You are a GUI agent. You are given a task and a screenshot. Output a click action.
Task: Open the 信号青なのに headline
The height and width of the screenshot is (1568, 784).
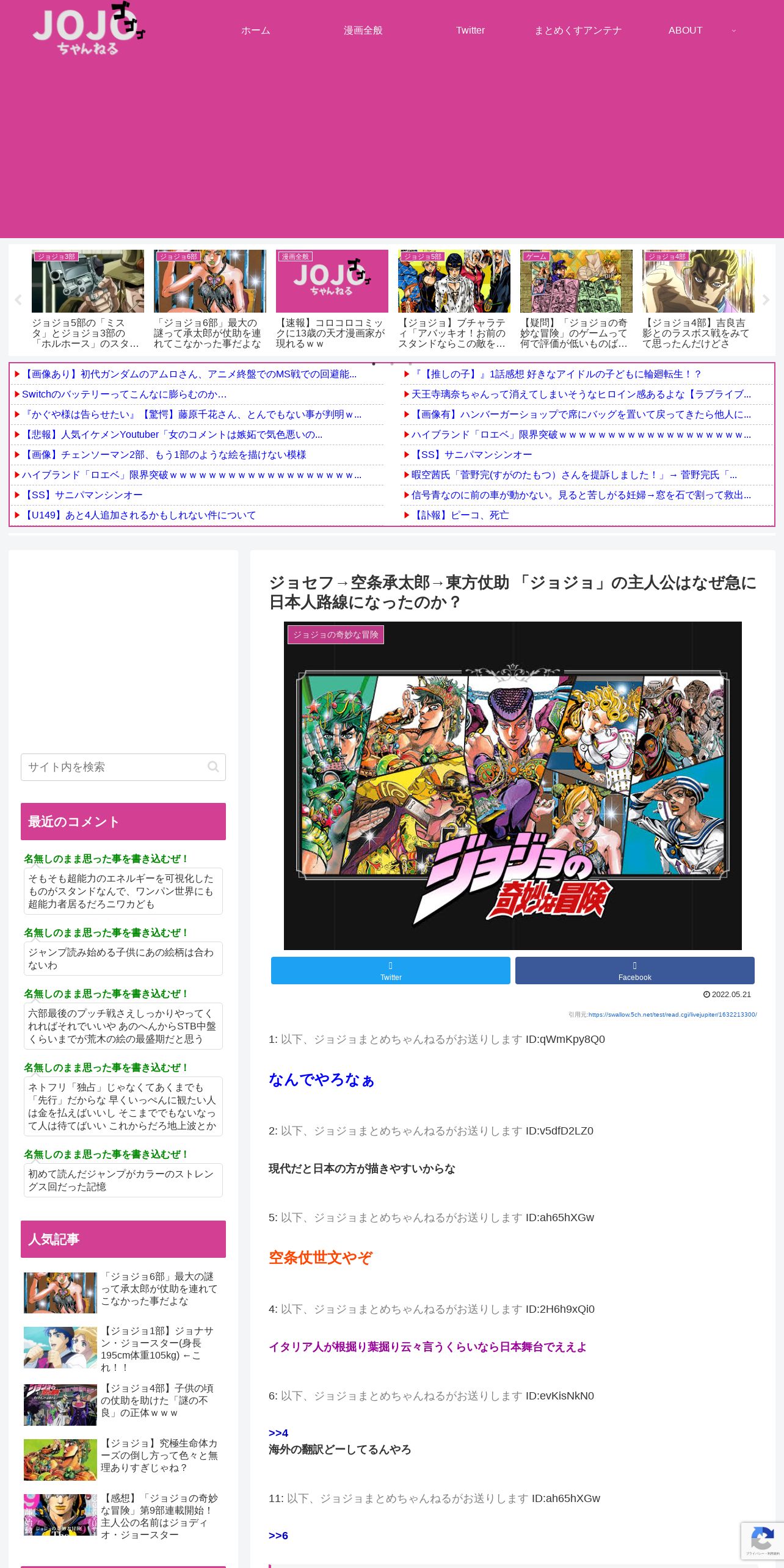click(581, 495)
